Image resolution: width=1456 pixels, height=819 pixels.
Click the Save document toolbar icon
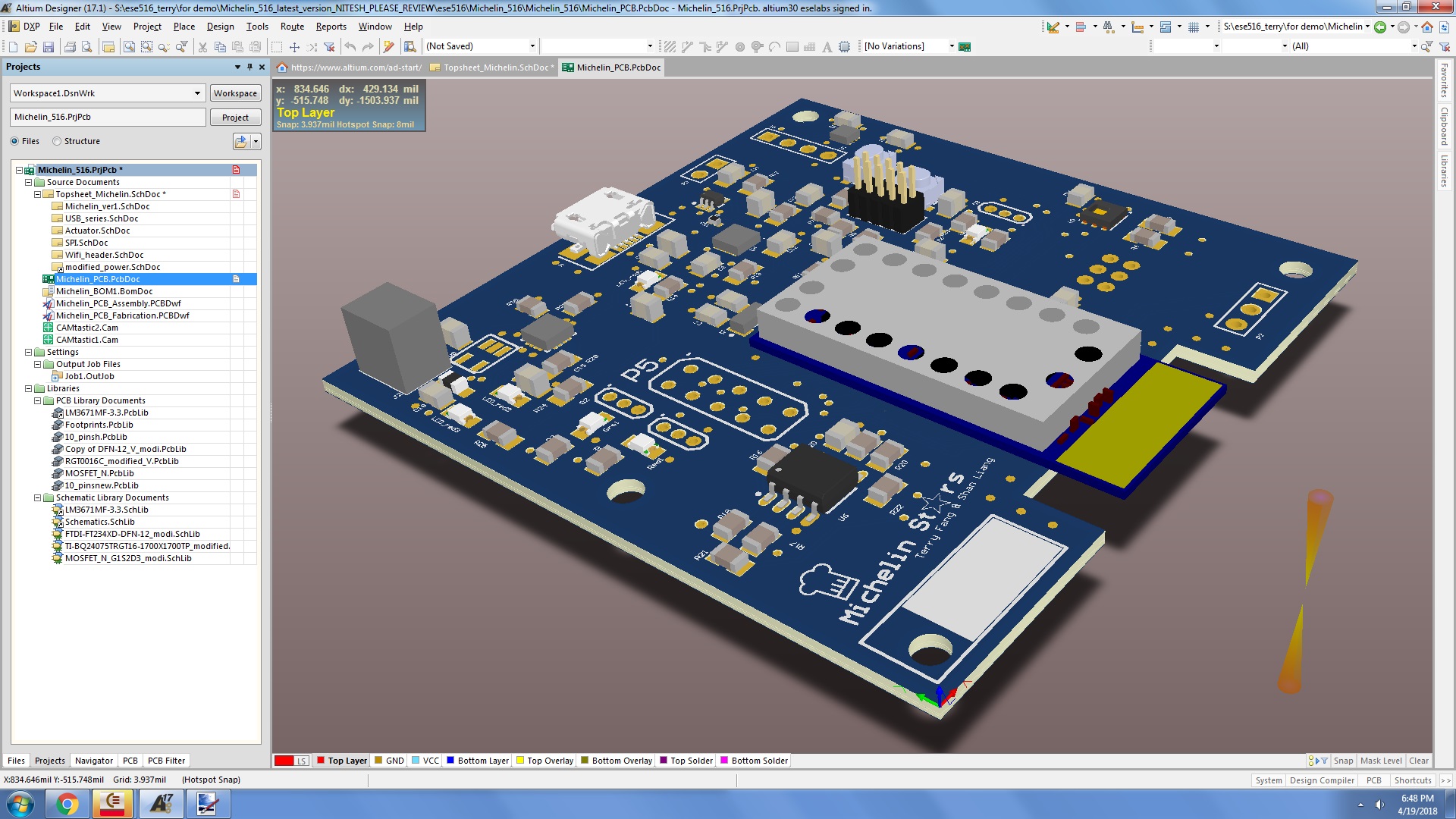tap(49, 47)
